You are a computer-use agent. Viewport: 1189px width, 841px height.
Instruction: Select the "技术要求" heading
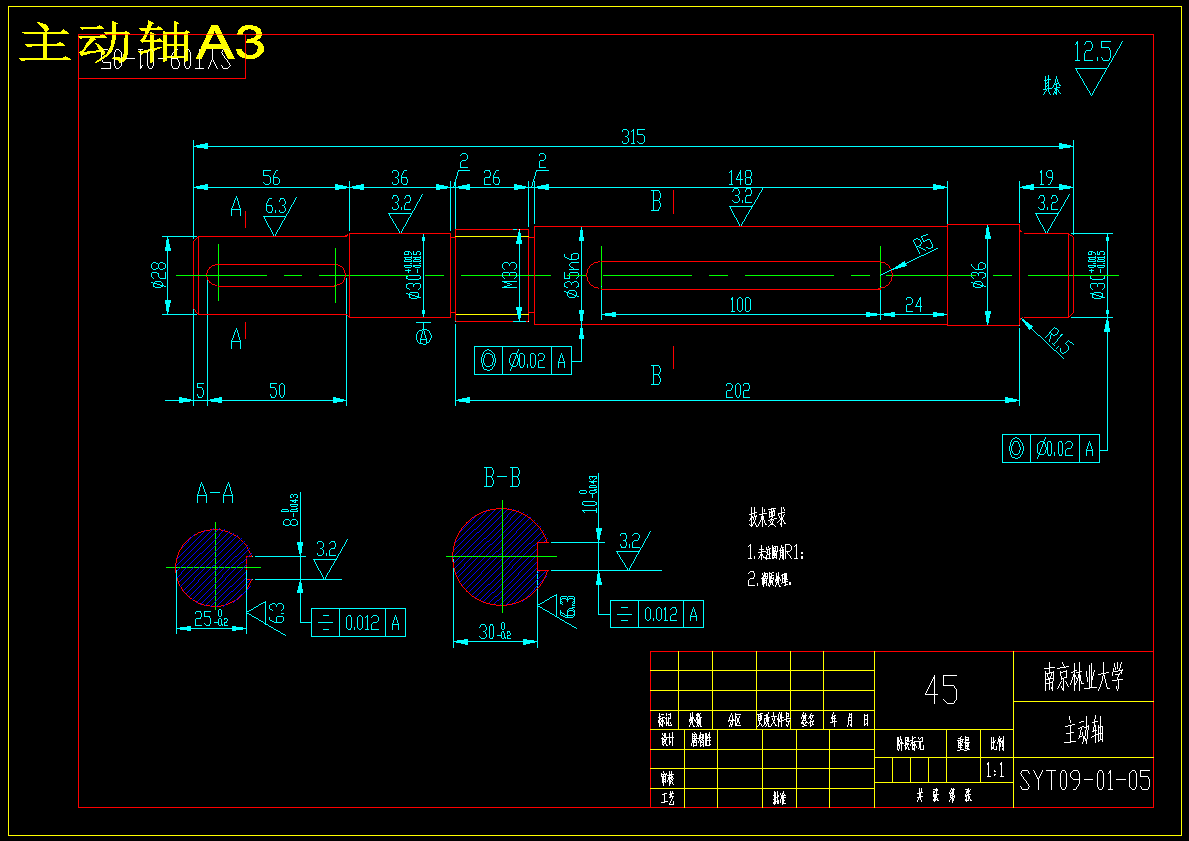[x=767, y=518]
